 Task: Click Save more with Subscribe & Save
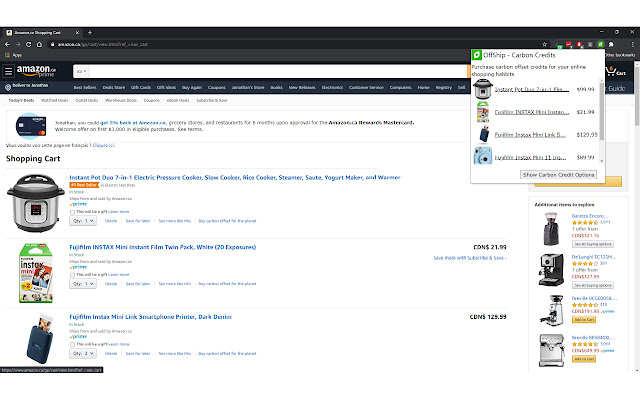click(469, 258)
